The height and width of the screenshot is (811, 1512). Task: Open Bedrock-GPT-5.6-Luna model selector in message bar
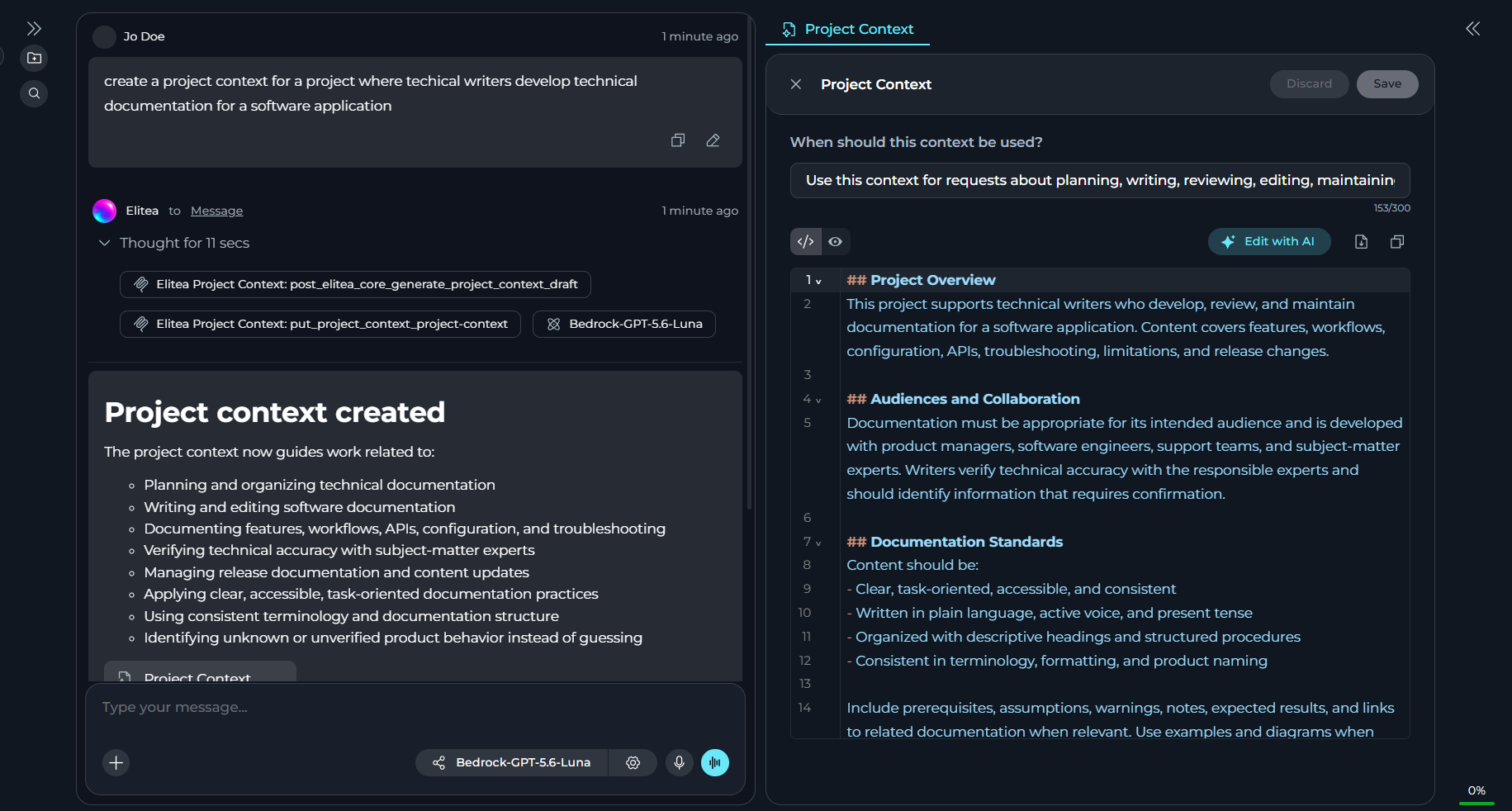tap(512, 762)
